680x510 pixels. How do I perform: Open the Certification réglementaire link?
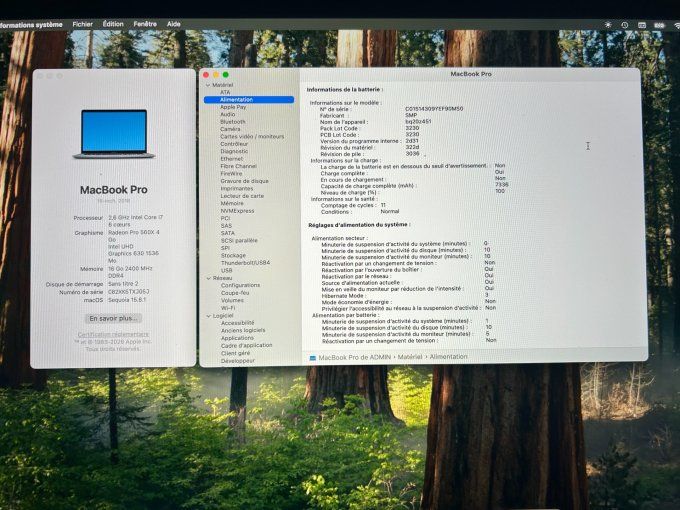tap(113, 334)
